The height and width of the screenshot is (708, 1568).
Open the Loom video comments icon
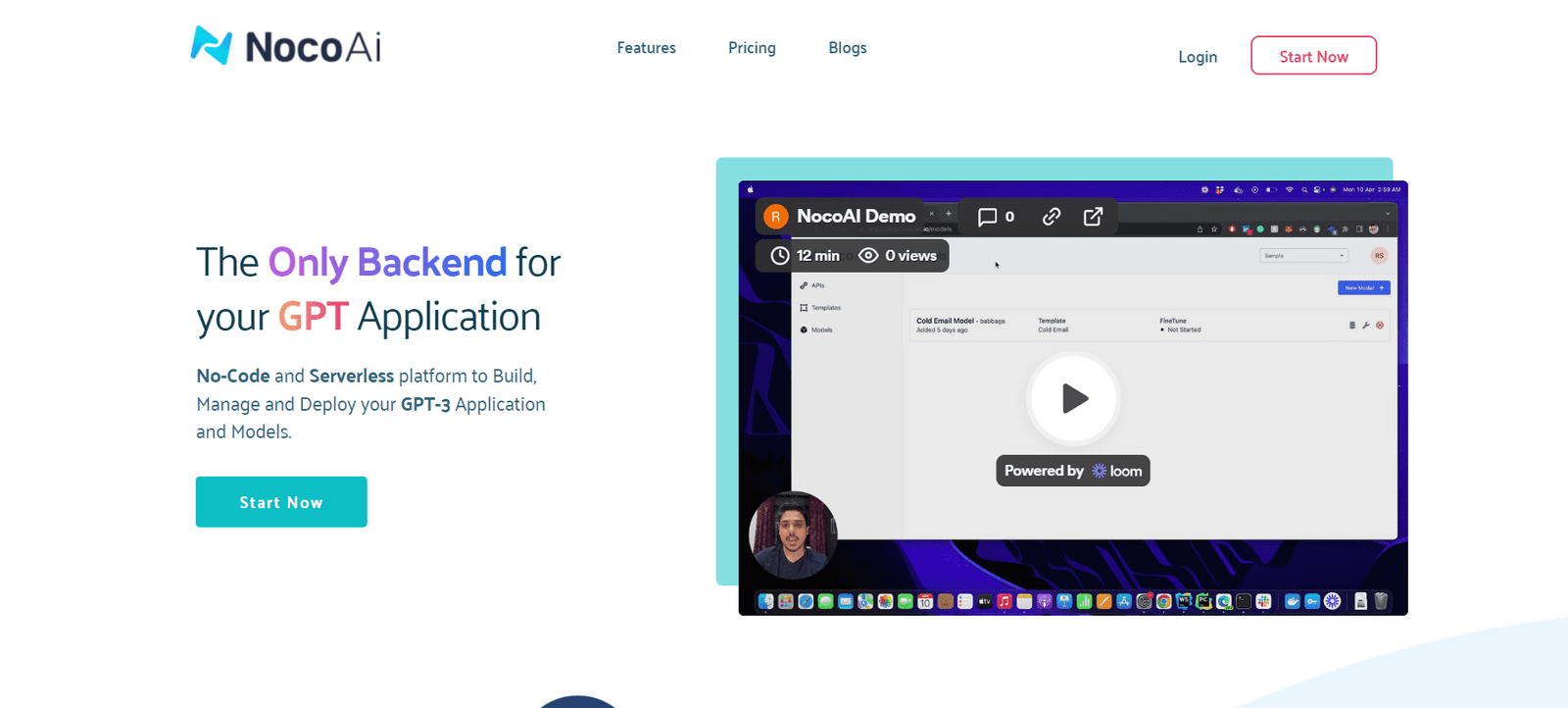click(988, 217)
